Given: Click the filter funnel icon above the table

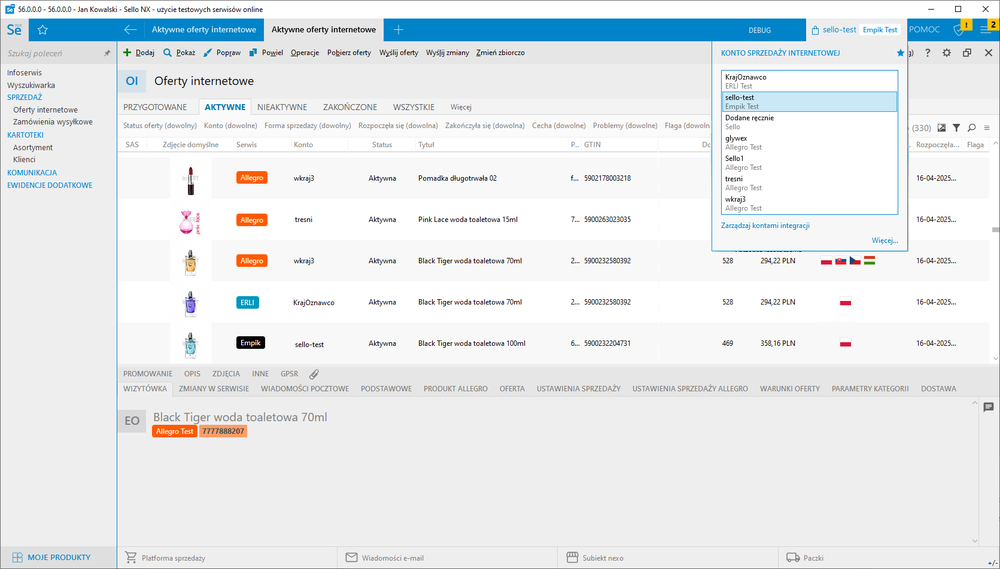Looking at the screenshot, I should click(956, 128).
